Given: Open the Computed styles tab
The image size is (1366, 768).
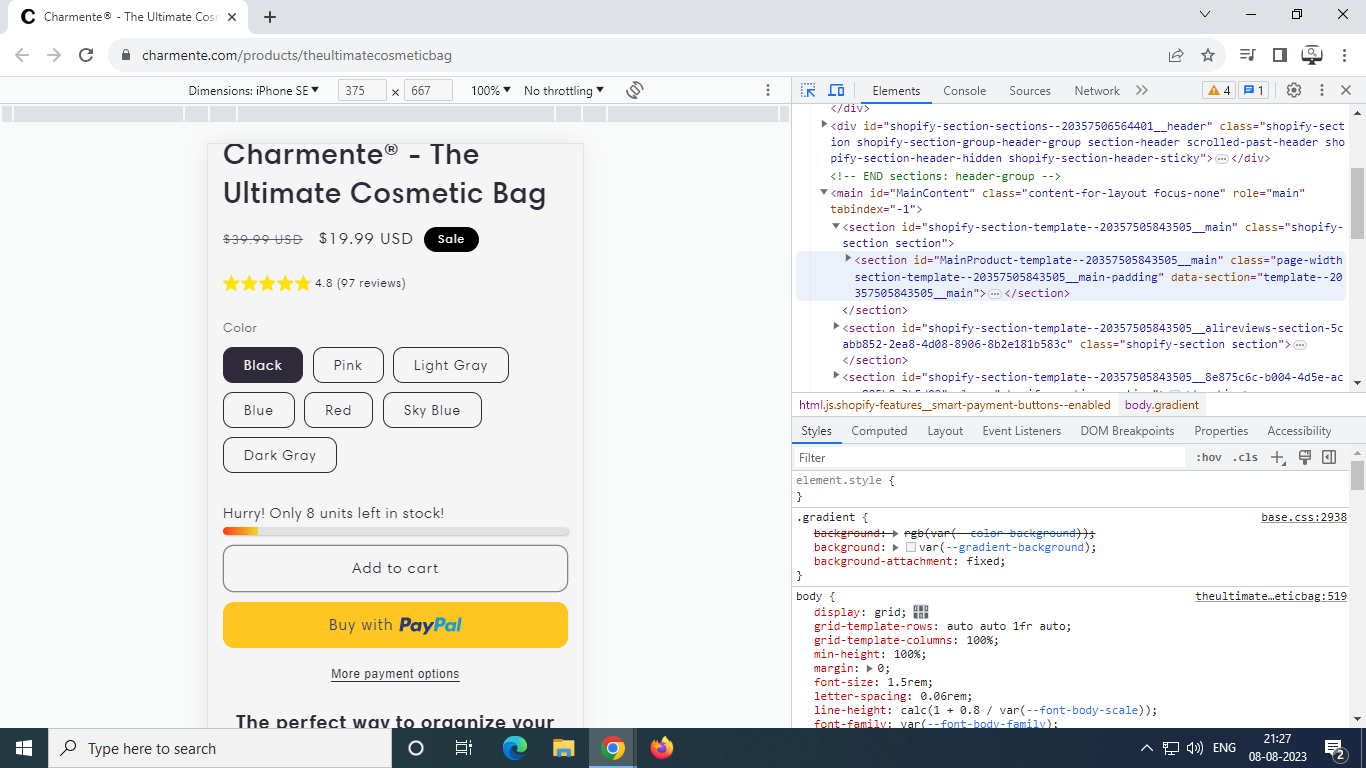Looking at the screenshot, I should click(879, 431).
